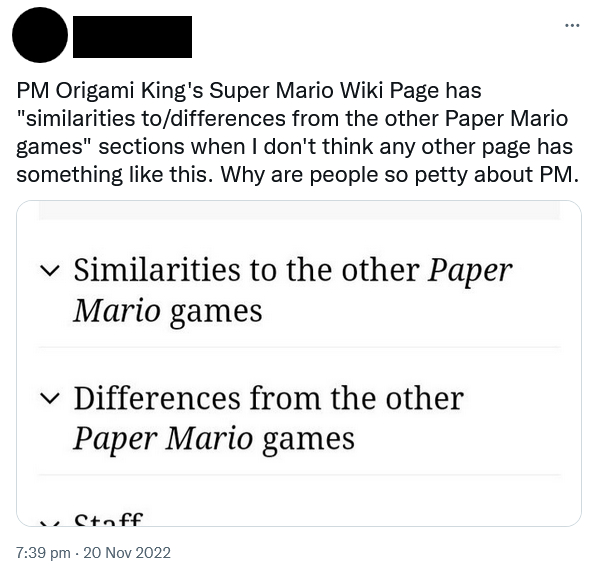Click the partially visible Staff heading
Image resolution: width=598 pixels, height=575 pixels.
click(x=108, y=520)
